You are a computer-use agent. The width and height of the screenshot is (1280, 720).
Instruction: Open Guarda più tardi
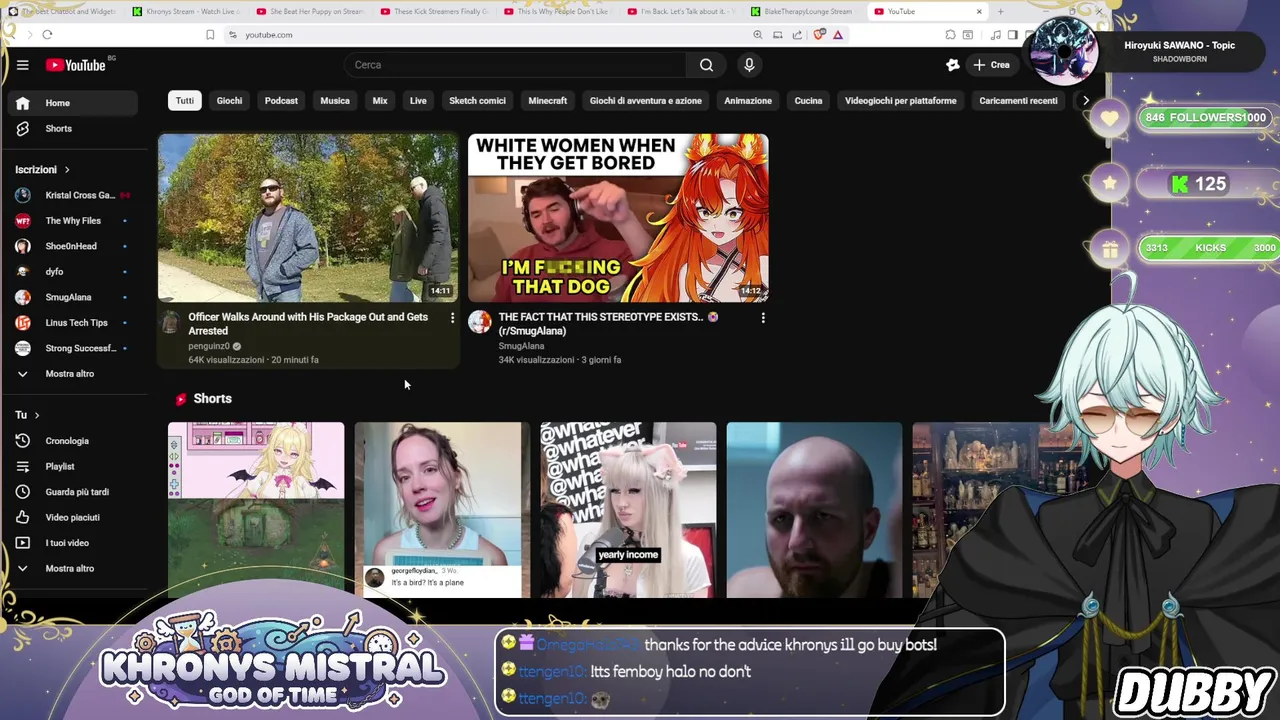click(x=72, y=492)
